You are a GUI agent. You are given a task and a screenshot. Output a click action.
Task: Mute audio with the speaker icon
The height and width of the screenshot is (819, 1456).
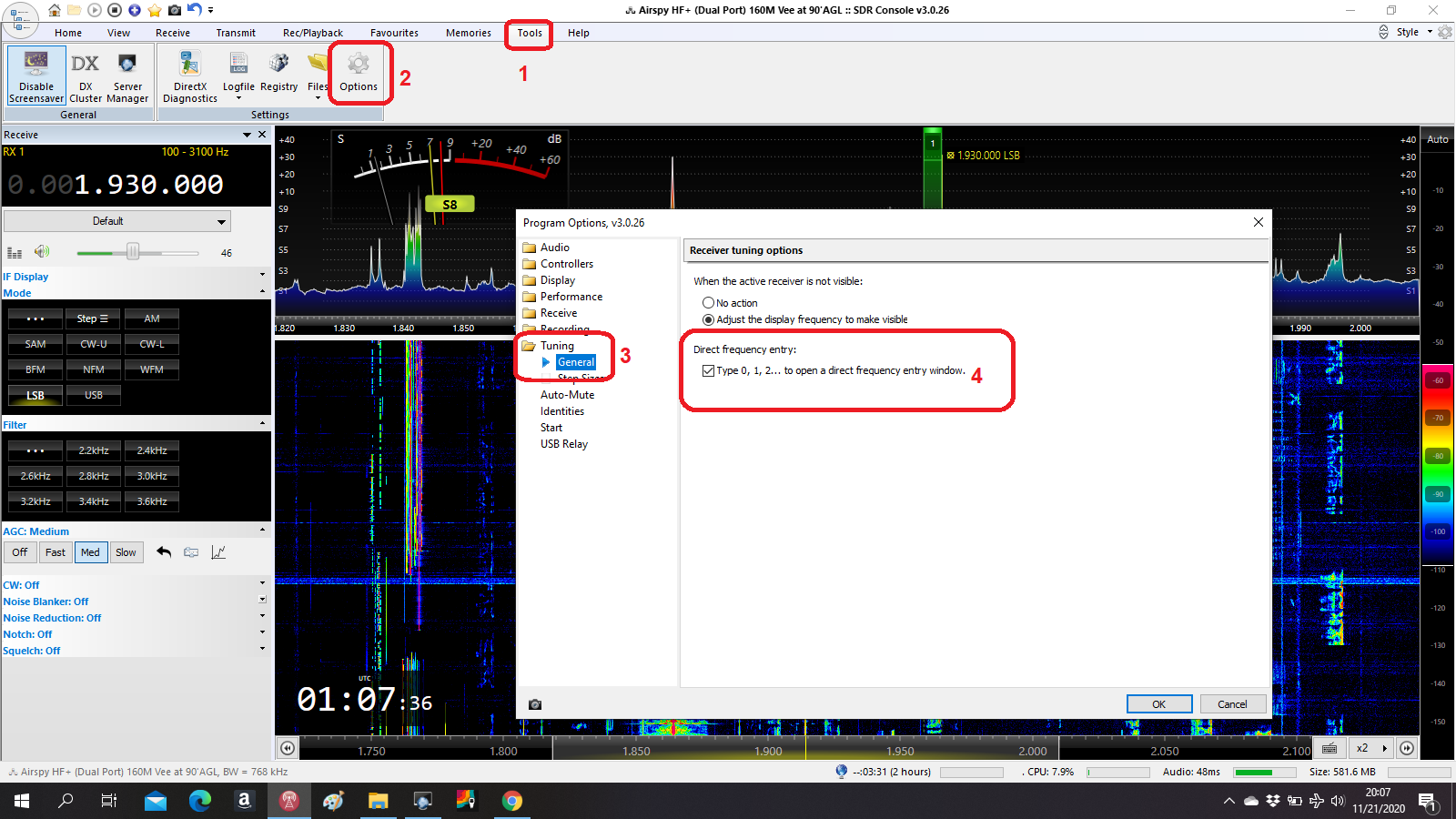click(x=42, y=252)
